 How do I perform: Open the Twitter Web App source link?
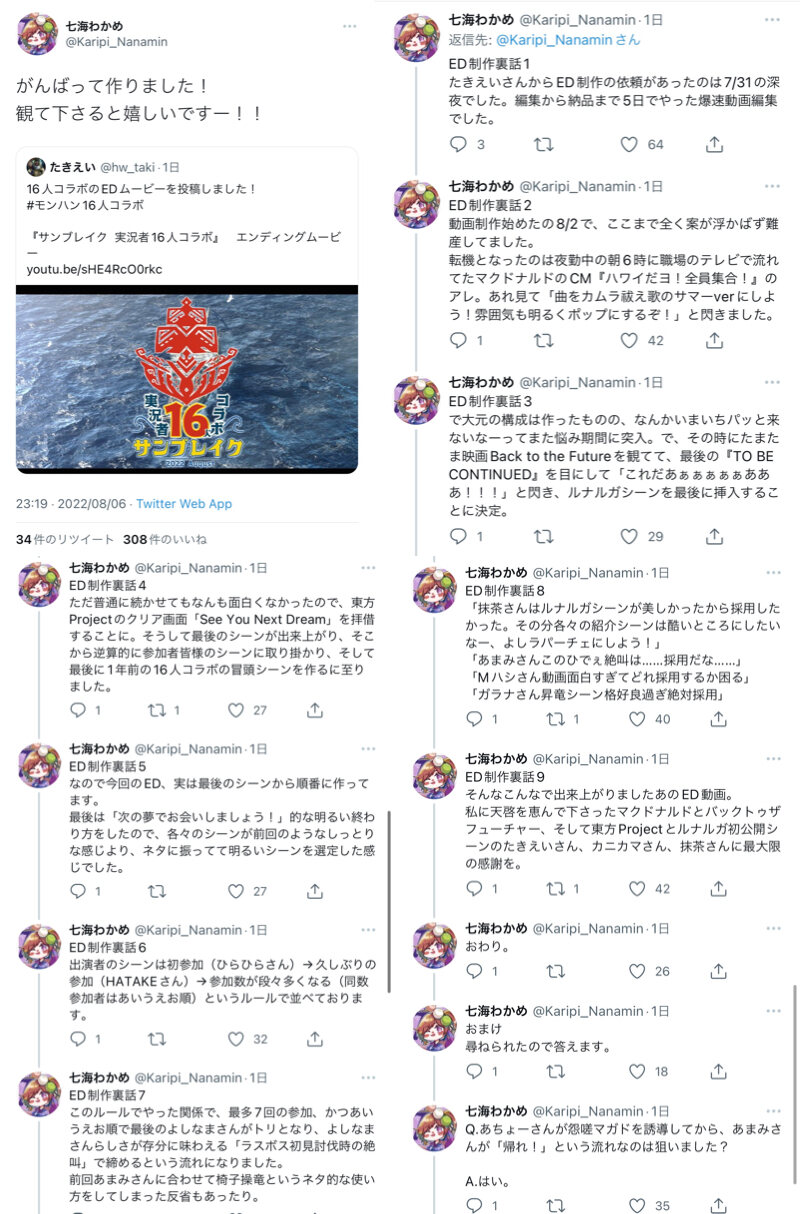pos(184,503)
